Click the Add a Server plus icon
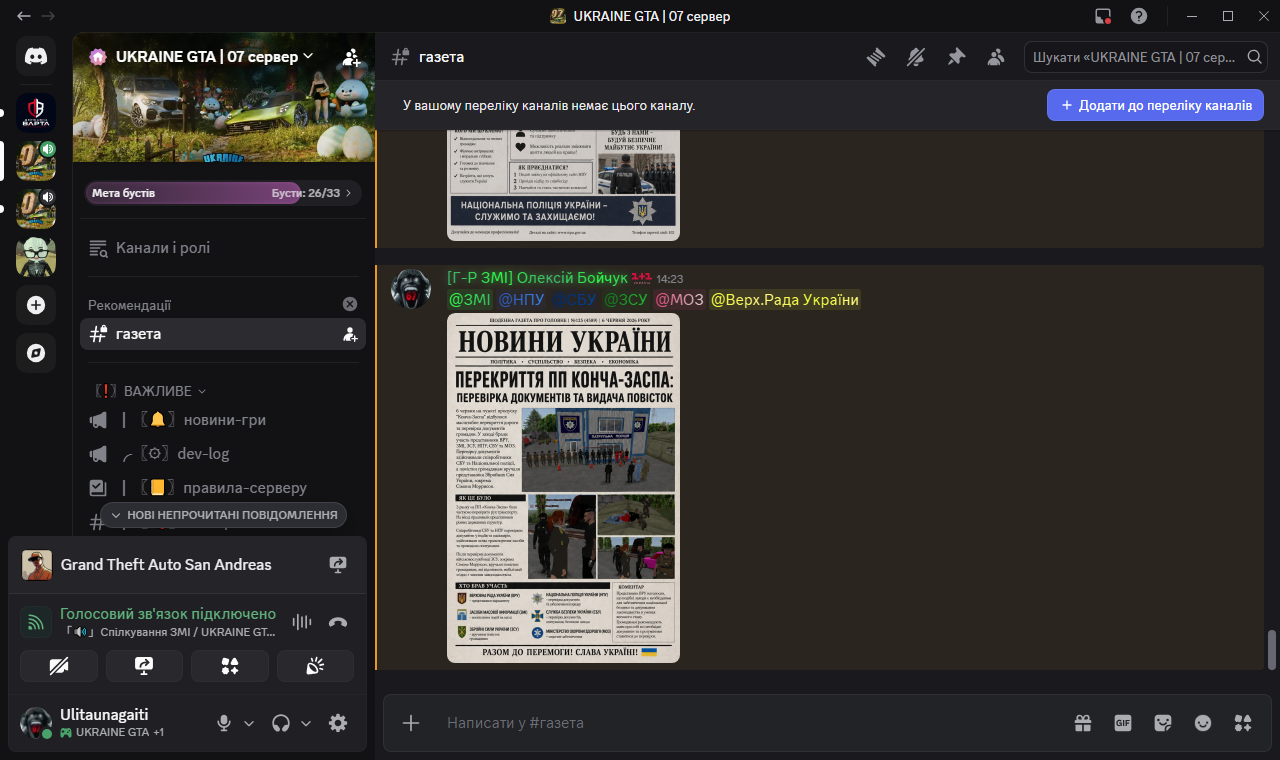This screenshot has height=760, width=1280. pyautogui.click(x=36, y=305)
